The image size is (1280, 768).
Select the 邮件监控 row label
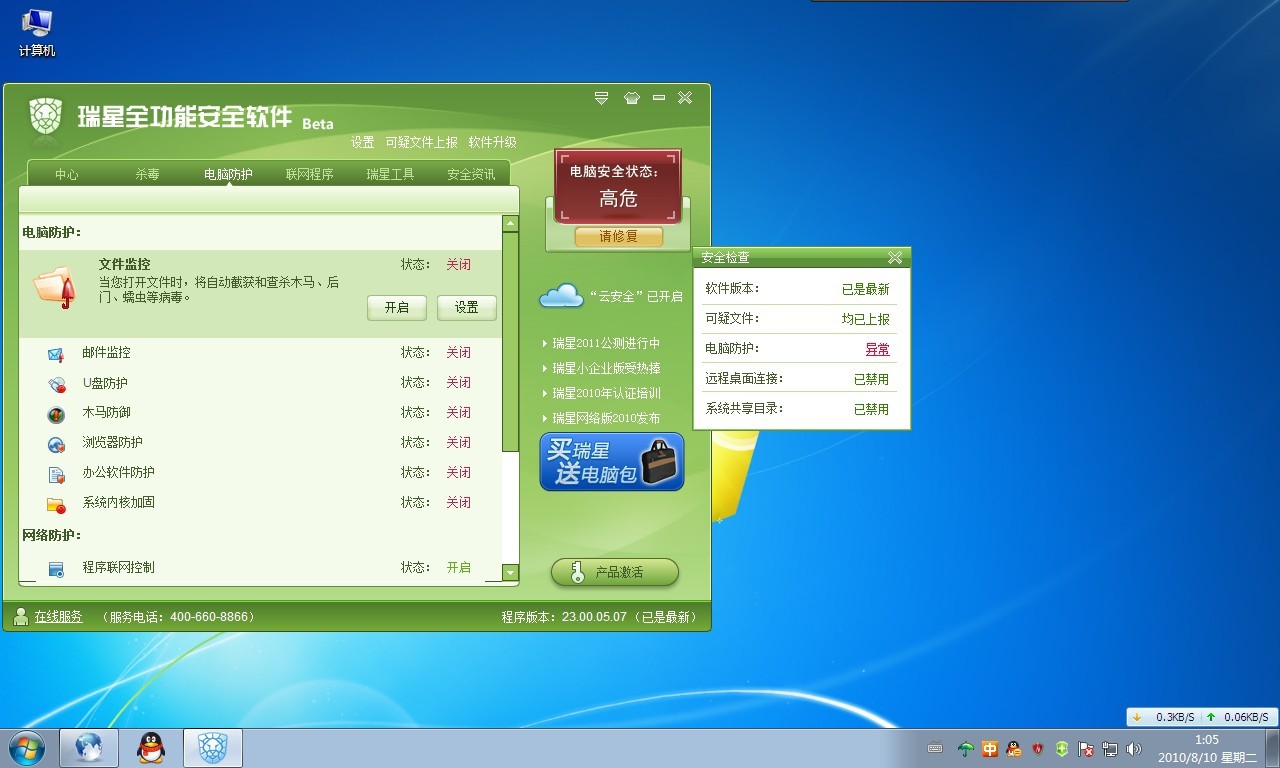tap(106, 353)
